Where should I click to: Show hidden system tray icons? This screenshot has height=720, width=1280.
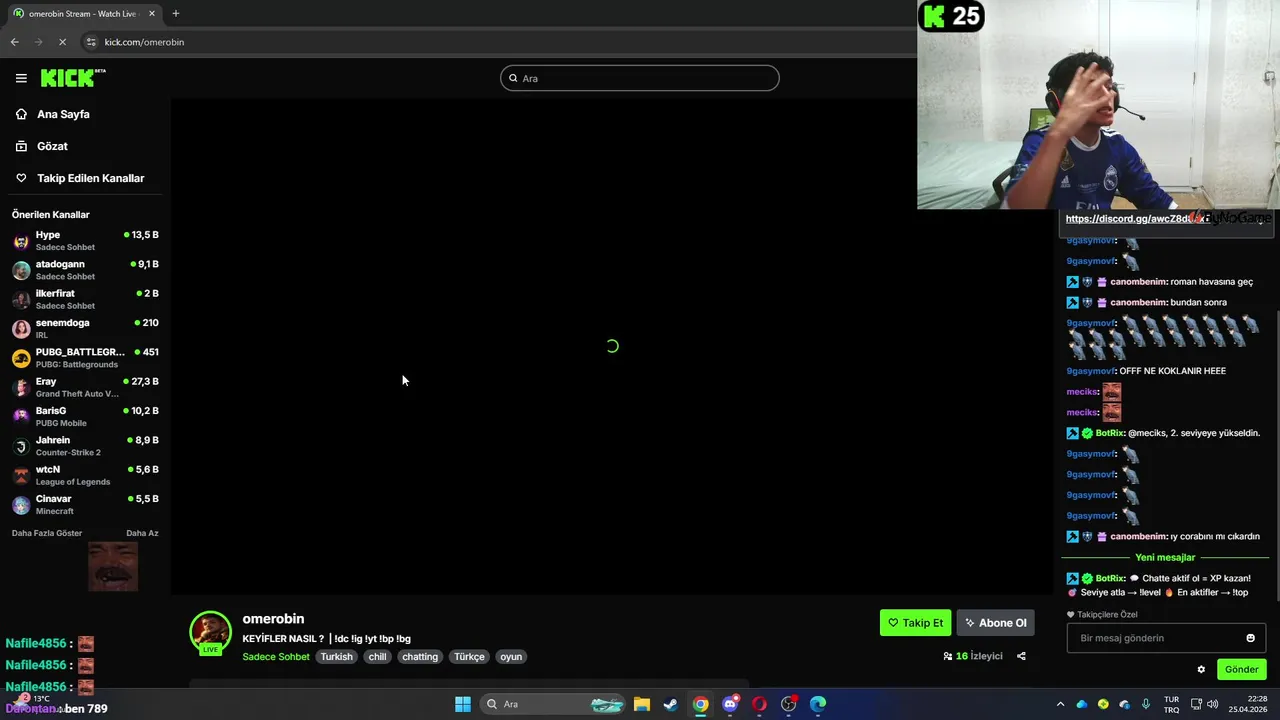point(1060,704)
